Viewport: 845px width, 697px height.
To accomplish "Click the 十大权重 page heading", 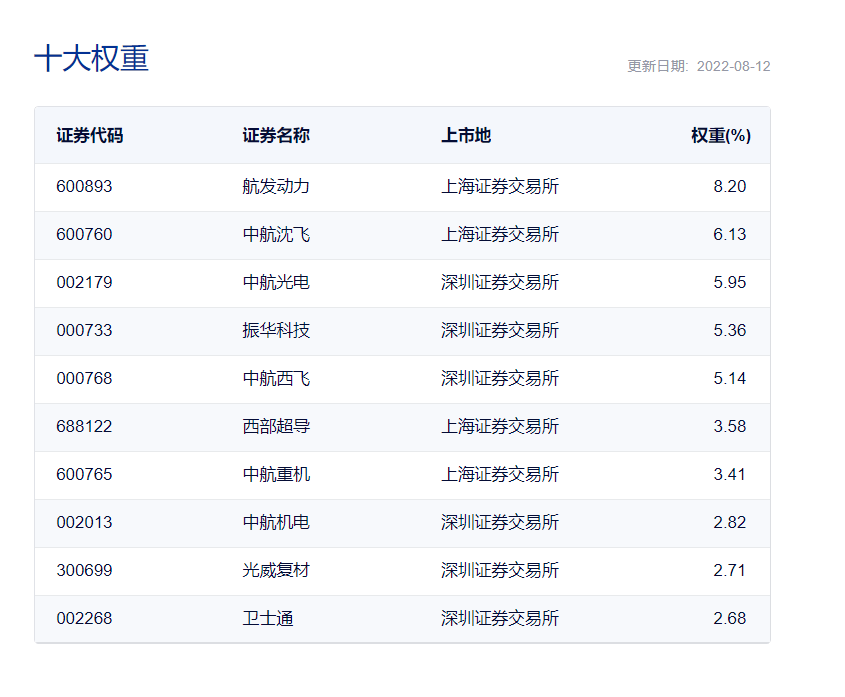I will [x=91, y=59].
